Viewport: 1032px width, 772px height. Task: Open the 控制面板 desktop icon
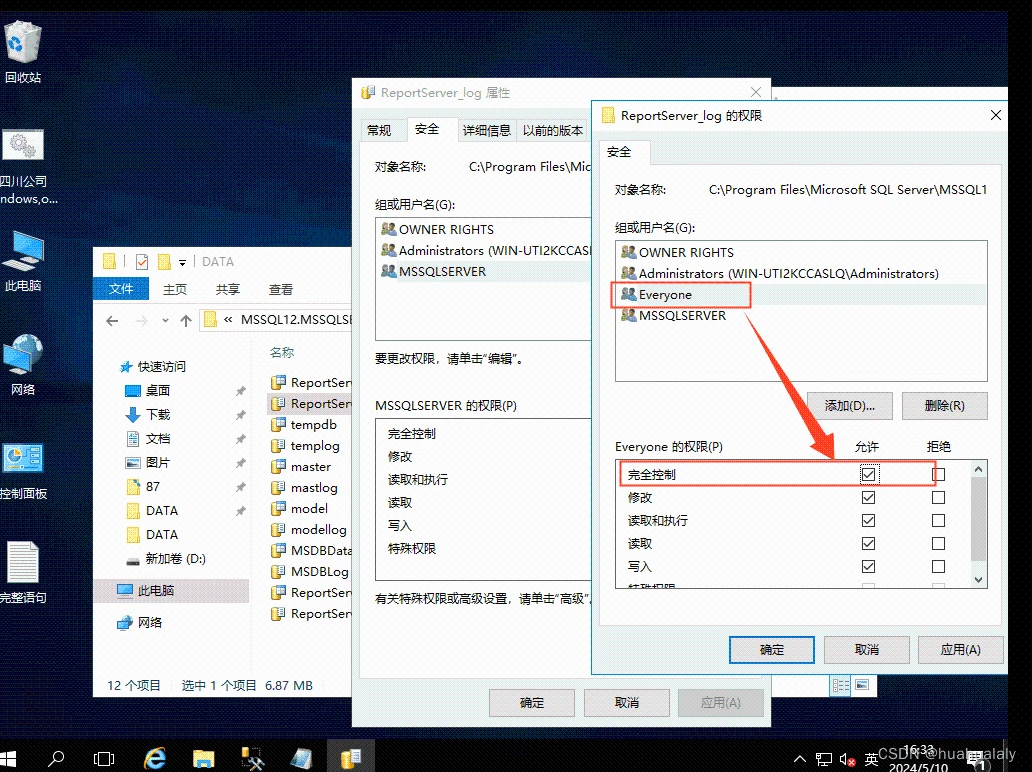[x=22, y=469]
